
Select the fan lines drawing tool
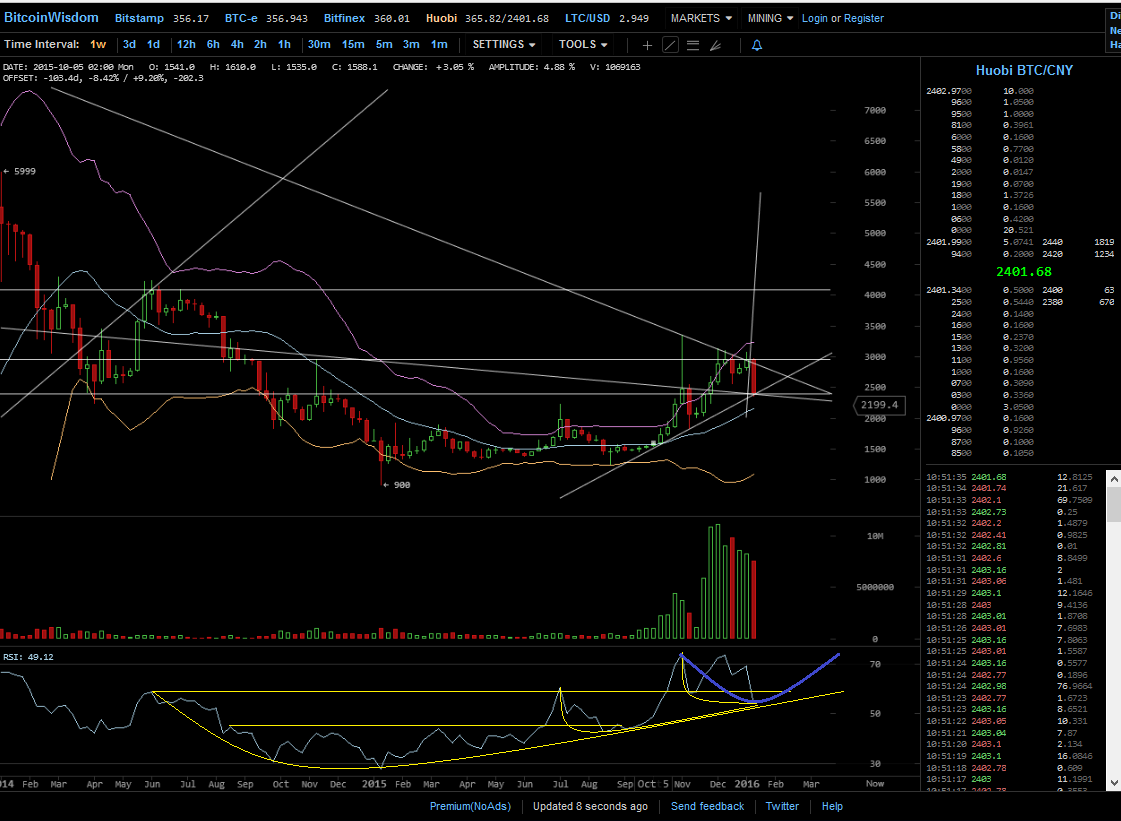tap(715, 45)
